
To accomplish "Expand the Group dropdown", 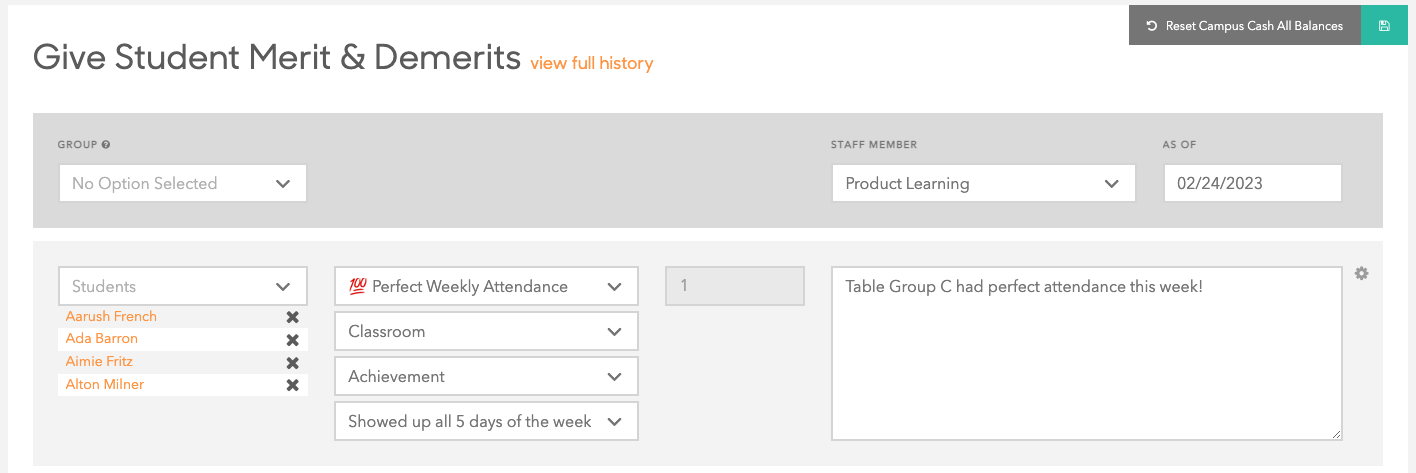I will (x=183, y=184).
